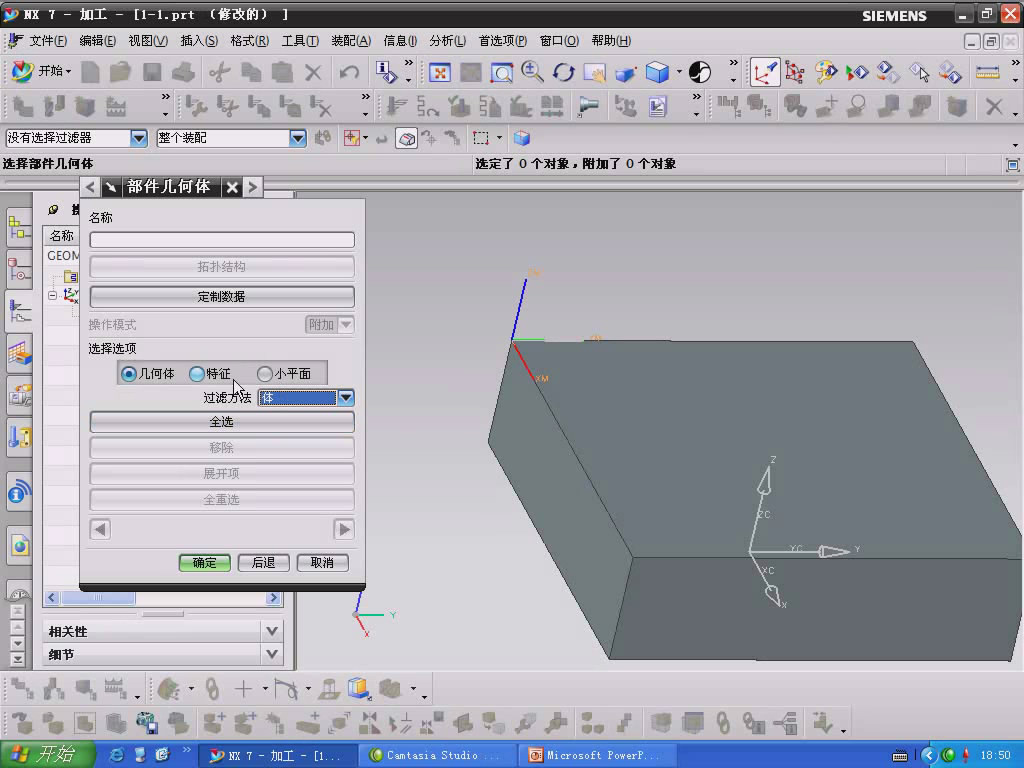Open the 分析(L) menu
Screen dimensions: 1024x768
click(447, 40)
